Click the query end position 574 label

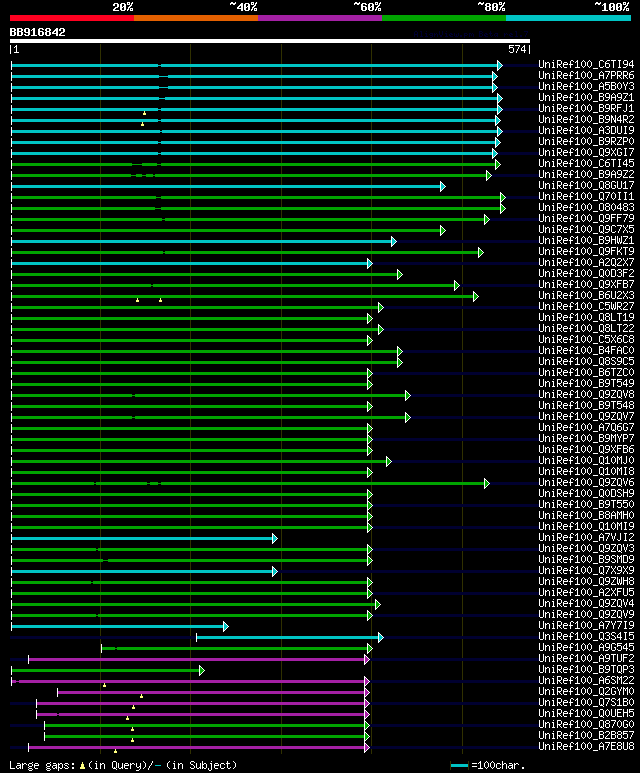tap(517, 49)
